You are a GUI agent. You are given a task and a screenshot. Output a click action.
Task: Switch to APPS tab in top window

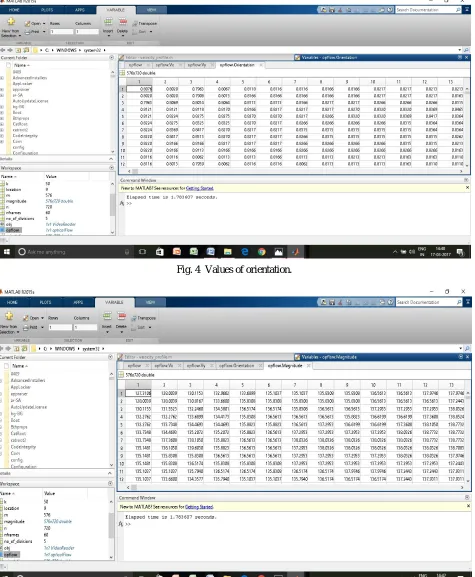coord(80,10)
